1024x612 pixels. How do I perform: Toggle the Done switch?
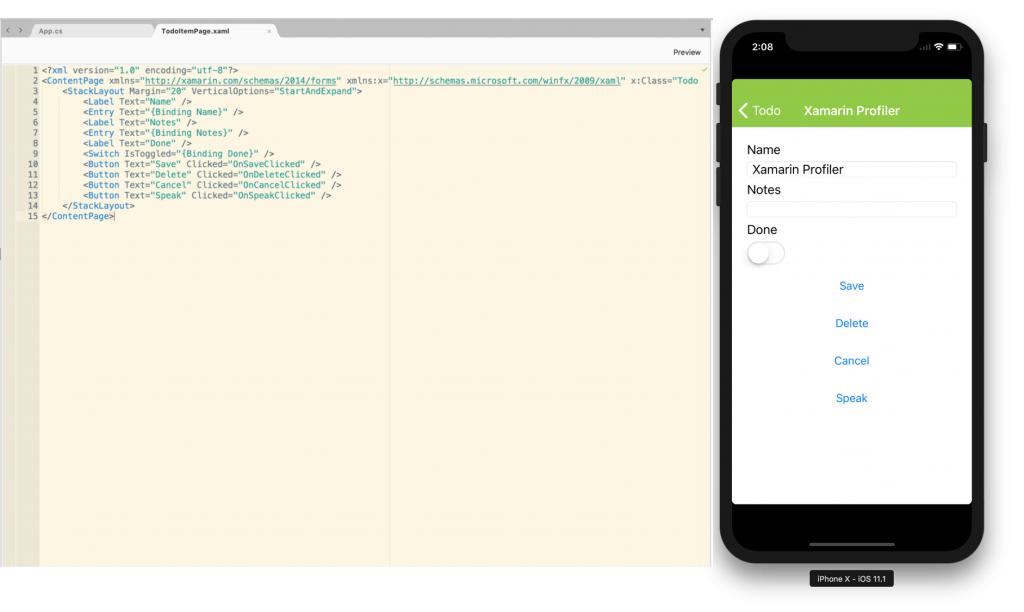click(765, 253)
